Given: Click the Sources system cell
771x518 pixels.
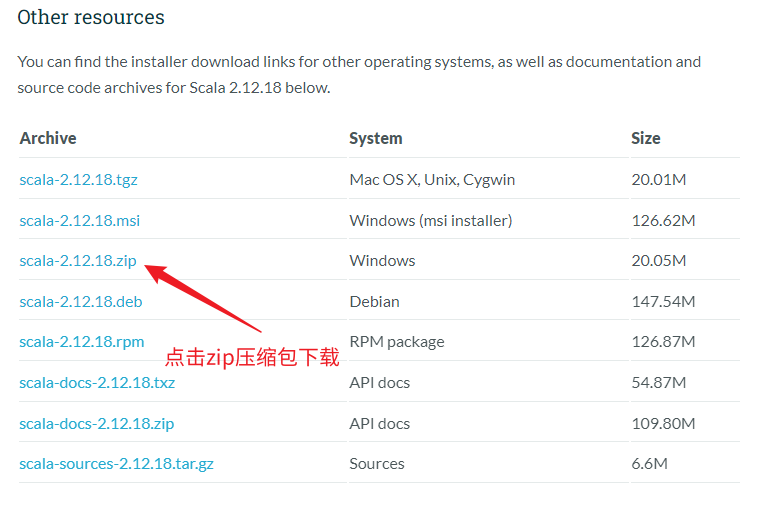Looking at the screenshot, I should [x=376, y=464].
